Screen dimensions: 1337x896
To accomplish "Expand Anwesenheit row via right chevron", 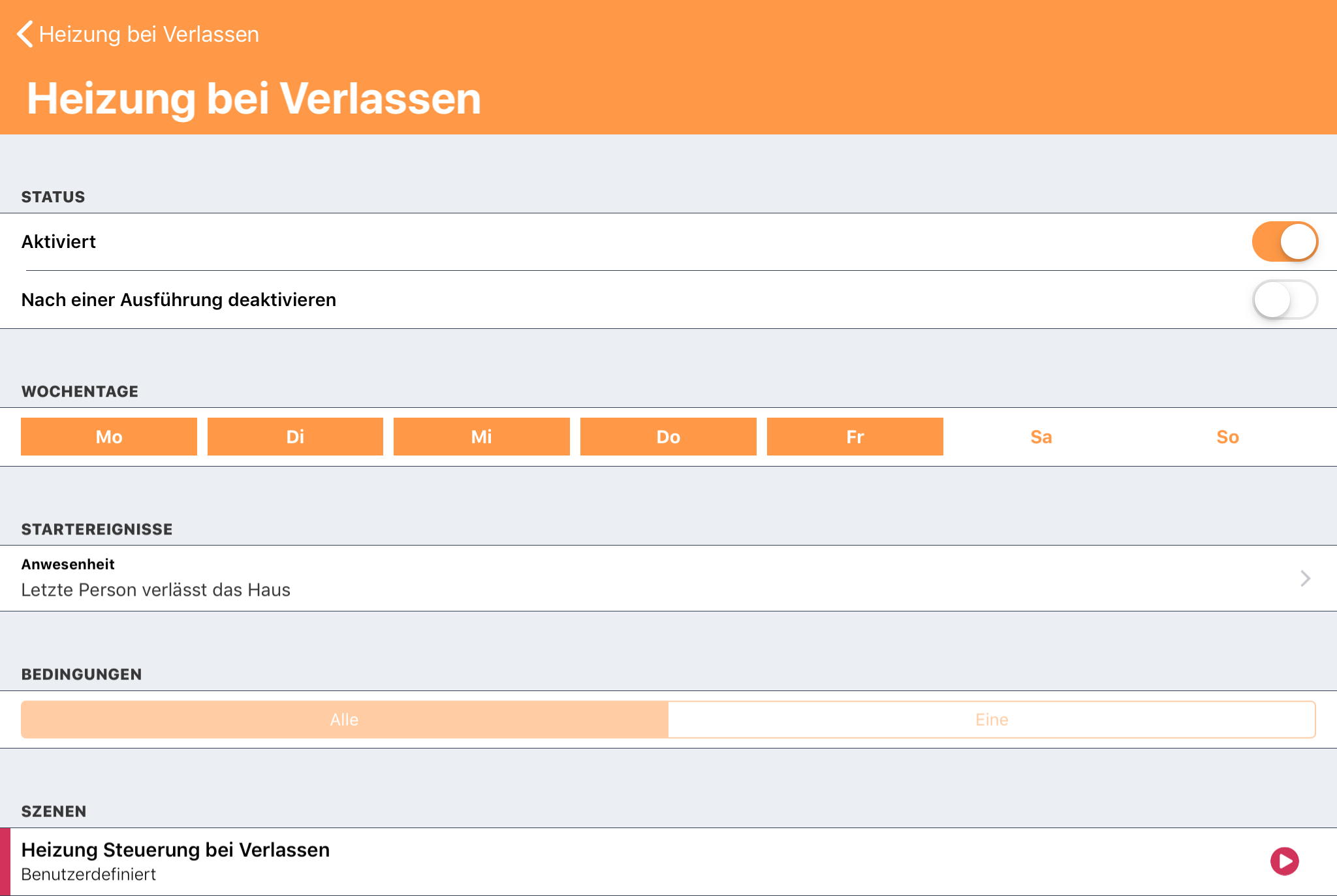I will click(x=1305, y=578).
